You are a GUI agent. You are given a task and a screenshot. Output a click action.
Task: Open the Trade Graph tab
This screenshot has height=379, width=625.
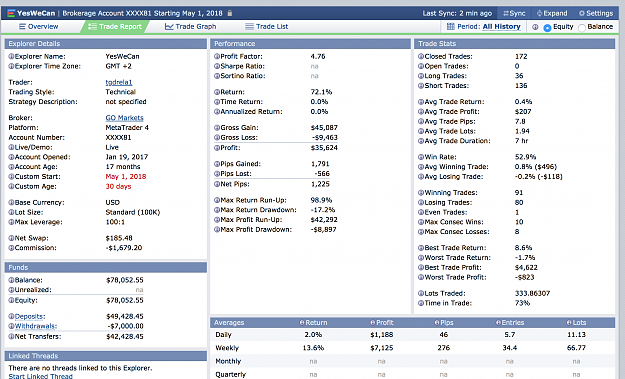click(191, 27)
